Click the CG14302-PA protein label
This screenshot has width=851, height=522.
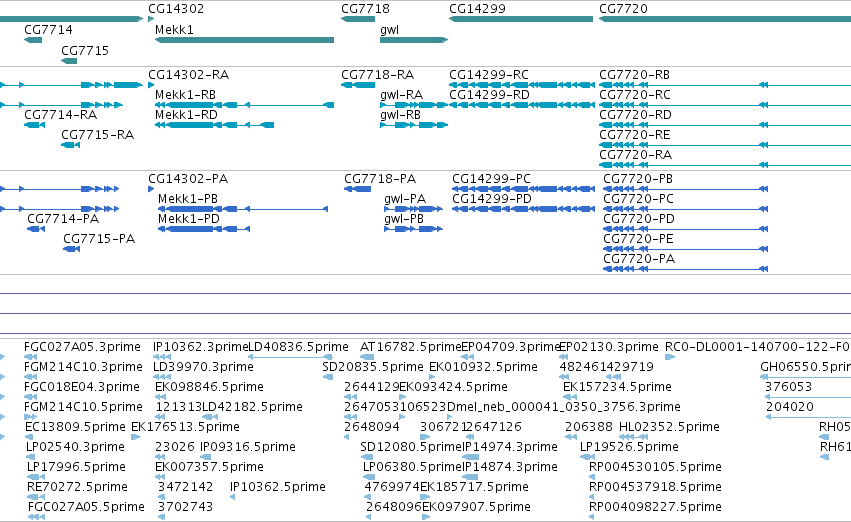[188, 179]
